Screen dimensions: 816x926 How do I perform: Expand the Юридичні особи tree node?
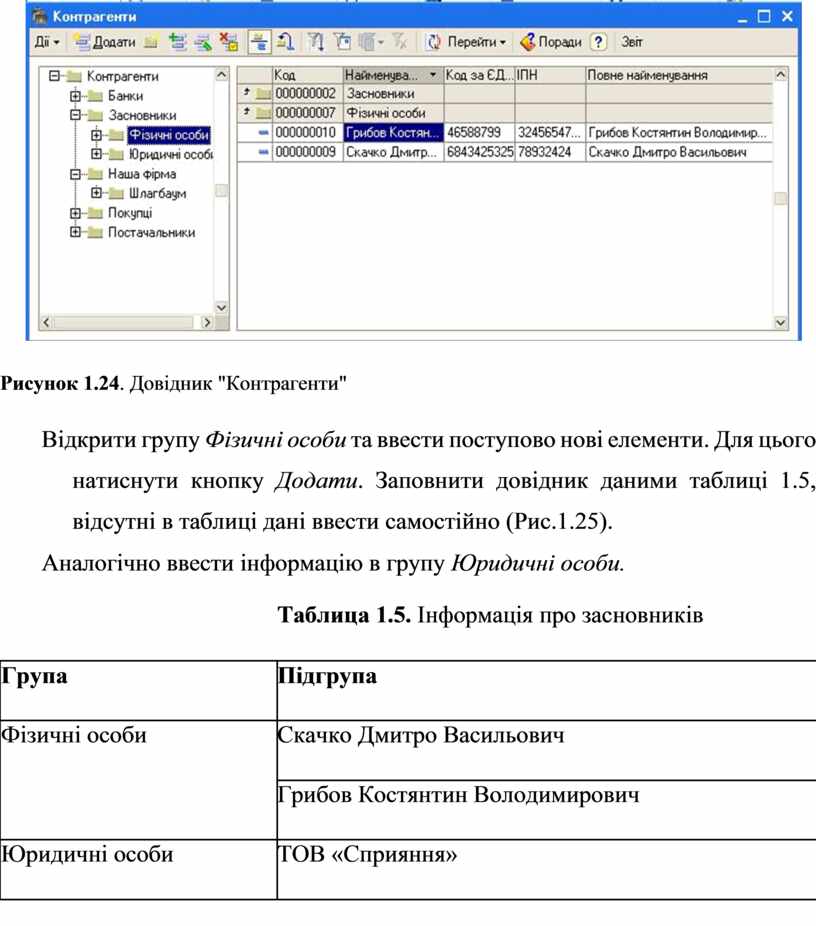(x=96, y=154)
